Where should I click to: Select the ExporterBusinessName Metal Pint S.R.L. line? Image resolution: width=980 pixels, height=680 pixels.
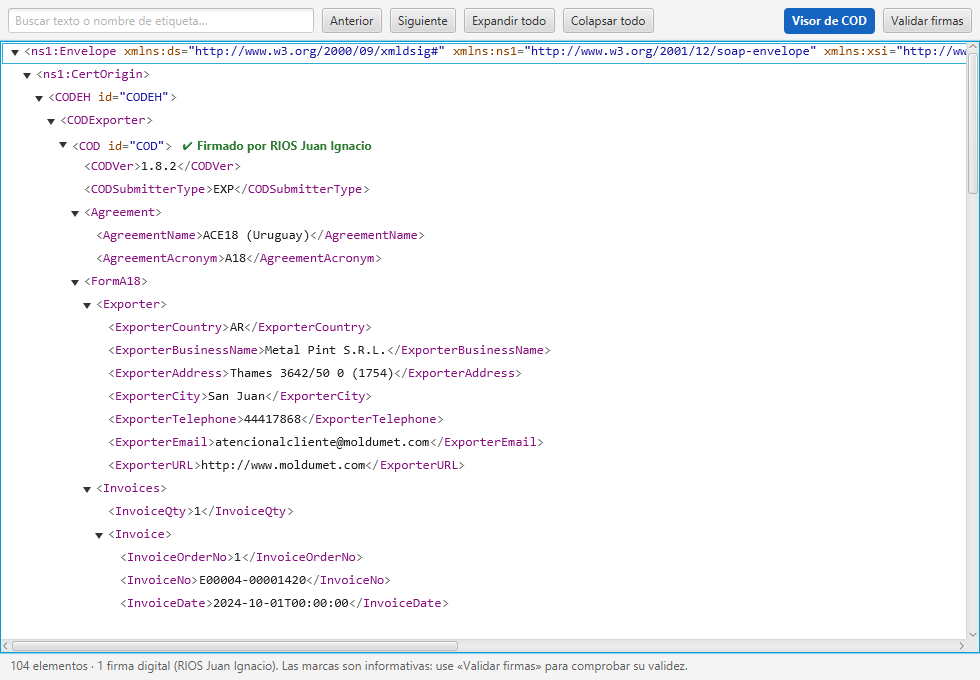[x=329, y=350]
